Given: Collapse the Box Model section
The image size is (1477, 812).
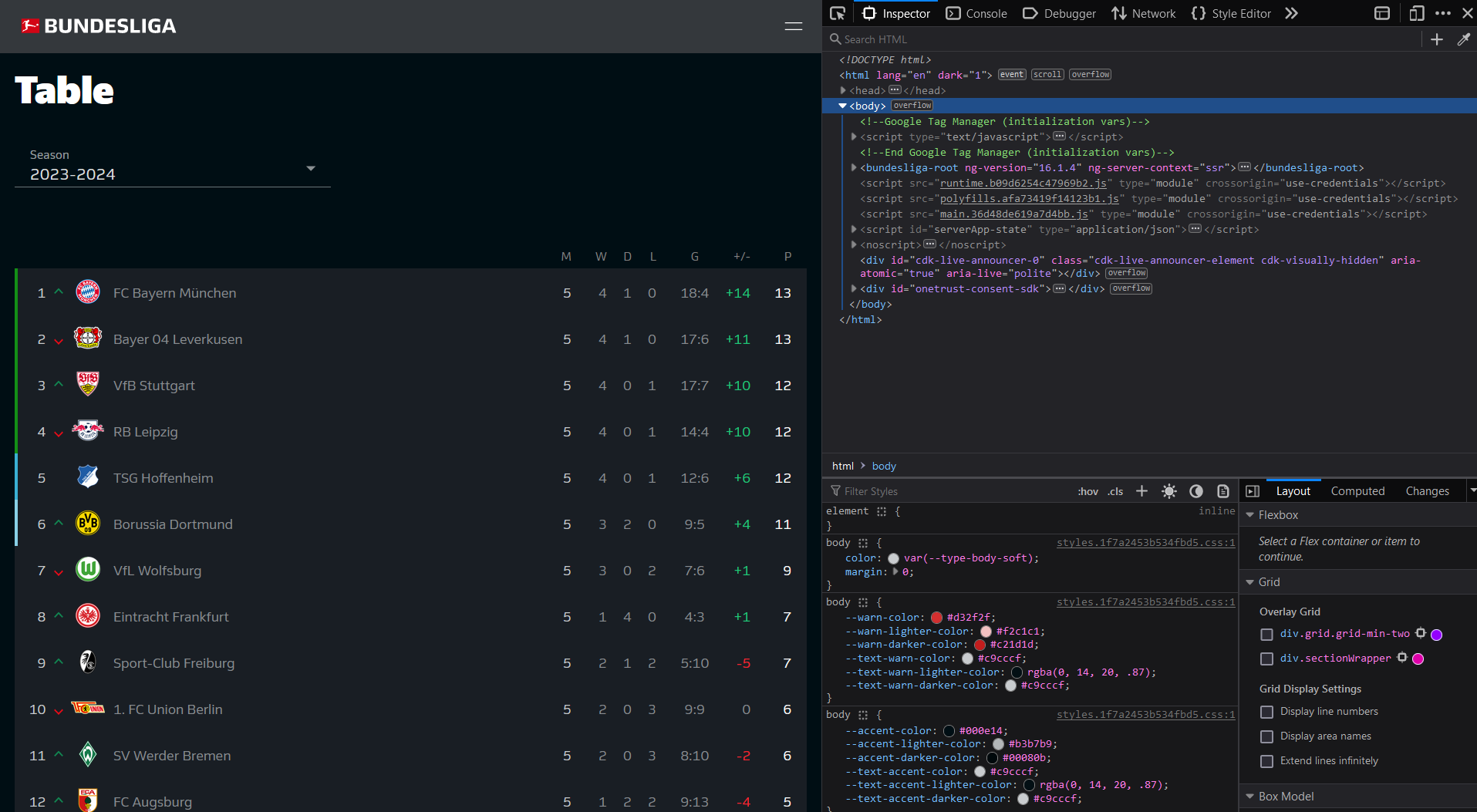Looking at the screenshot, I should 1250,797.
